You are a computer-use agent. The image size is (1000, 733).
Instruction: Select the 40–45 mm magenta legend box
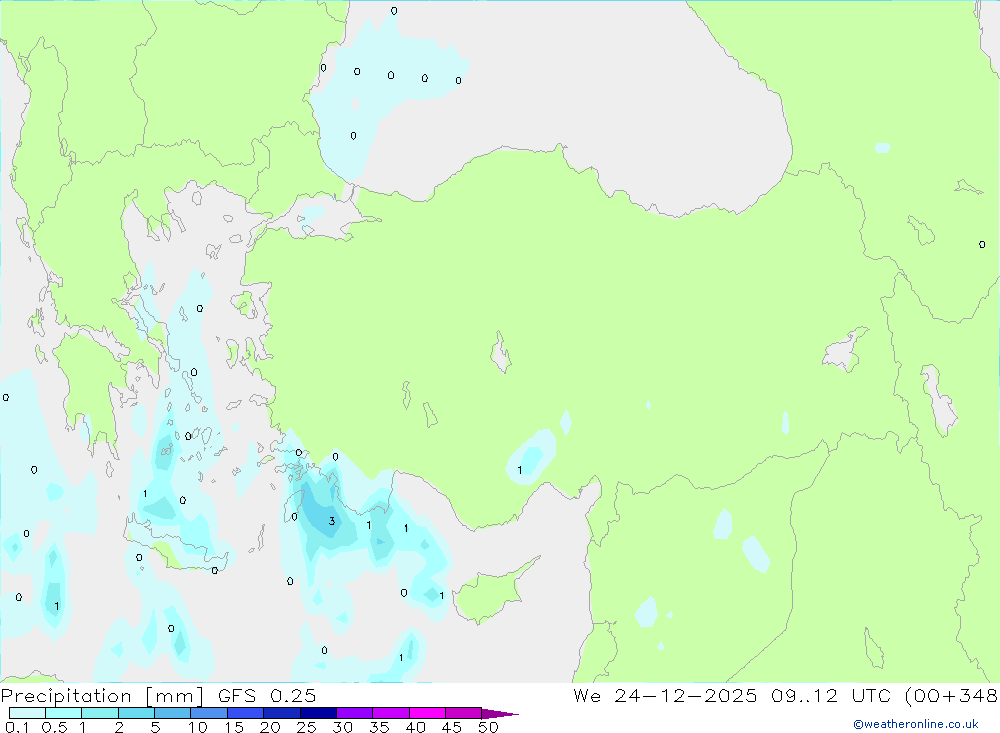427,713
